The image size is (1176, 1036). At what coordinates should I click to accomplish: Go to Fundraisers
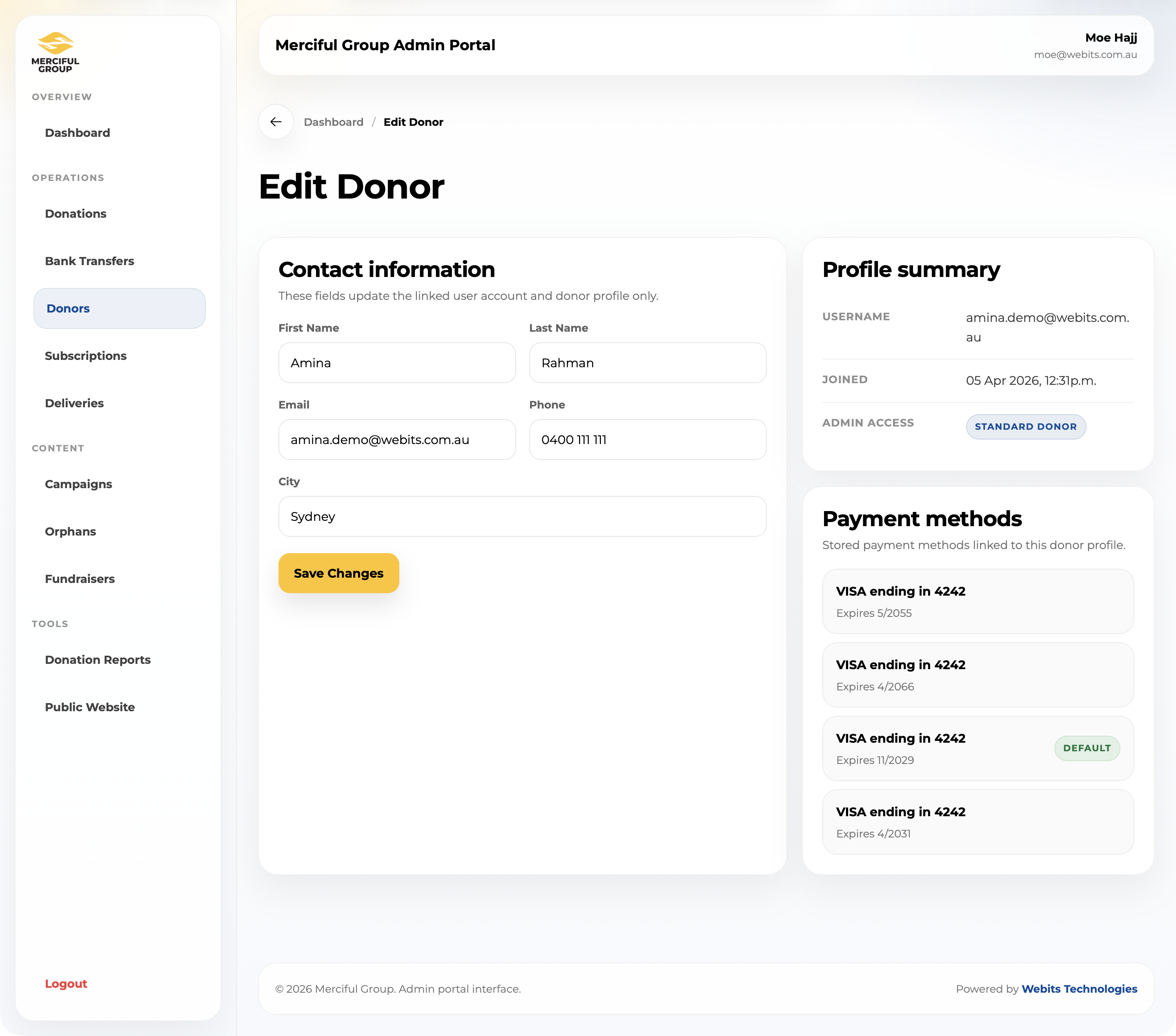pyautogui.click(x=79, y=579)
